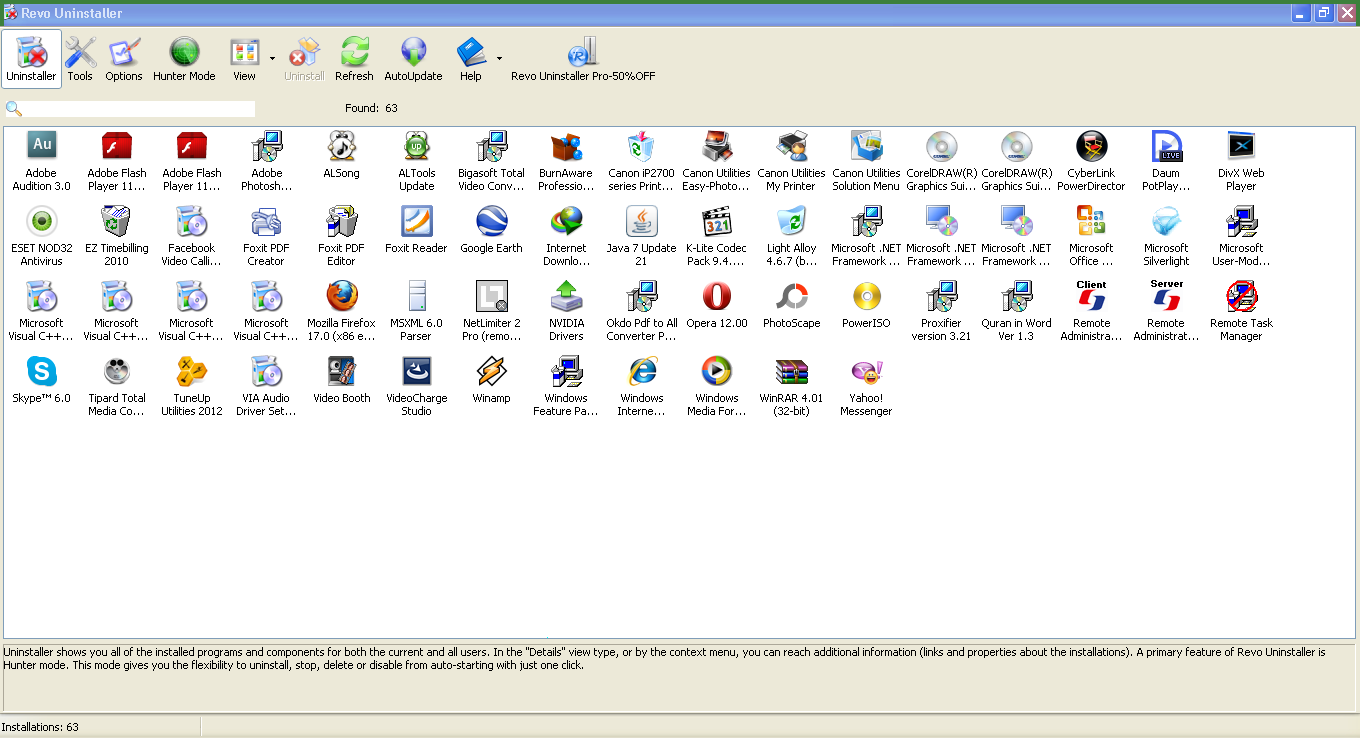Open the Tools panel

point(80,59)
